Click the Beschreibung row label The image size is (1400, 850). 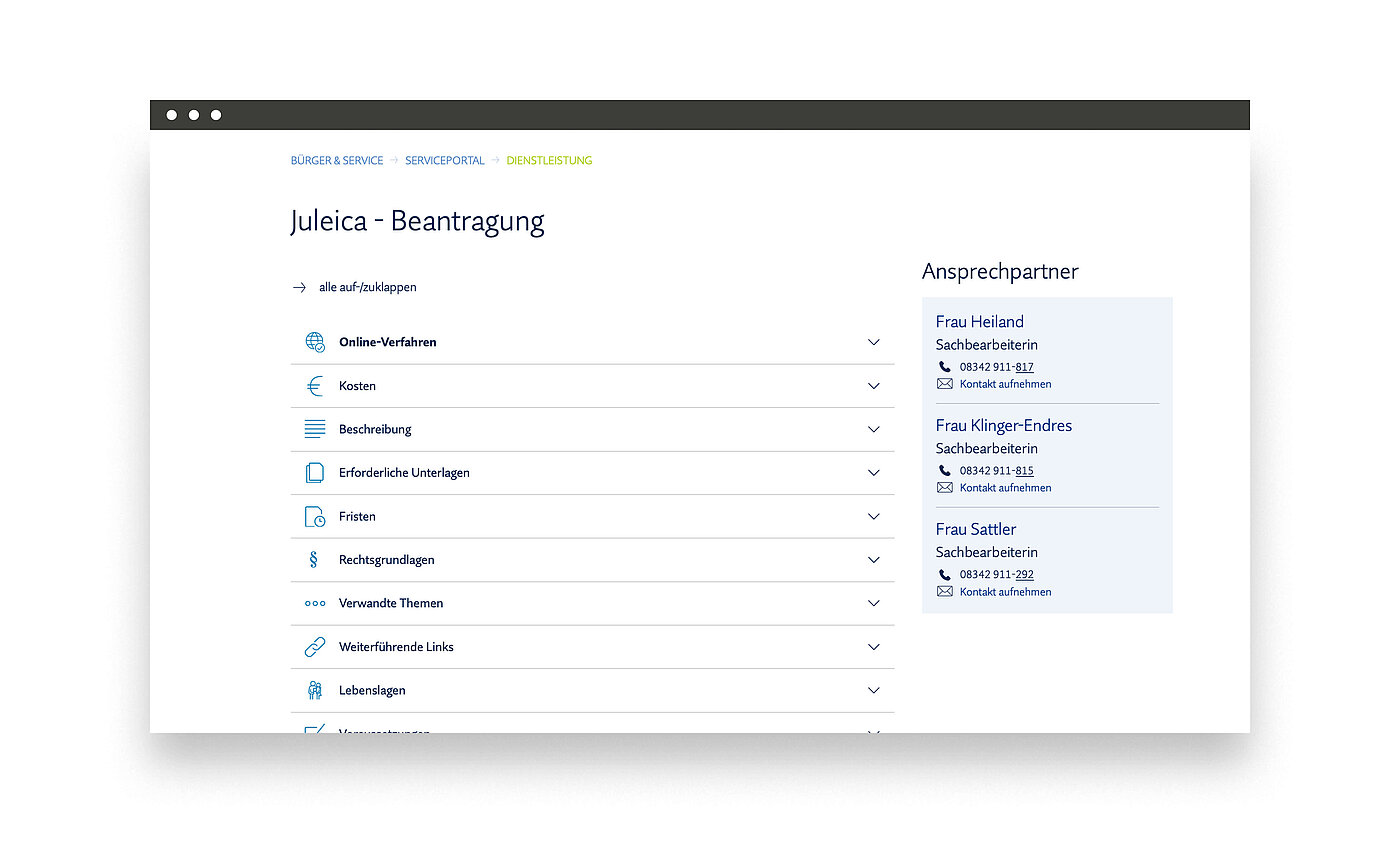tap(375, 429)
